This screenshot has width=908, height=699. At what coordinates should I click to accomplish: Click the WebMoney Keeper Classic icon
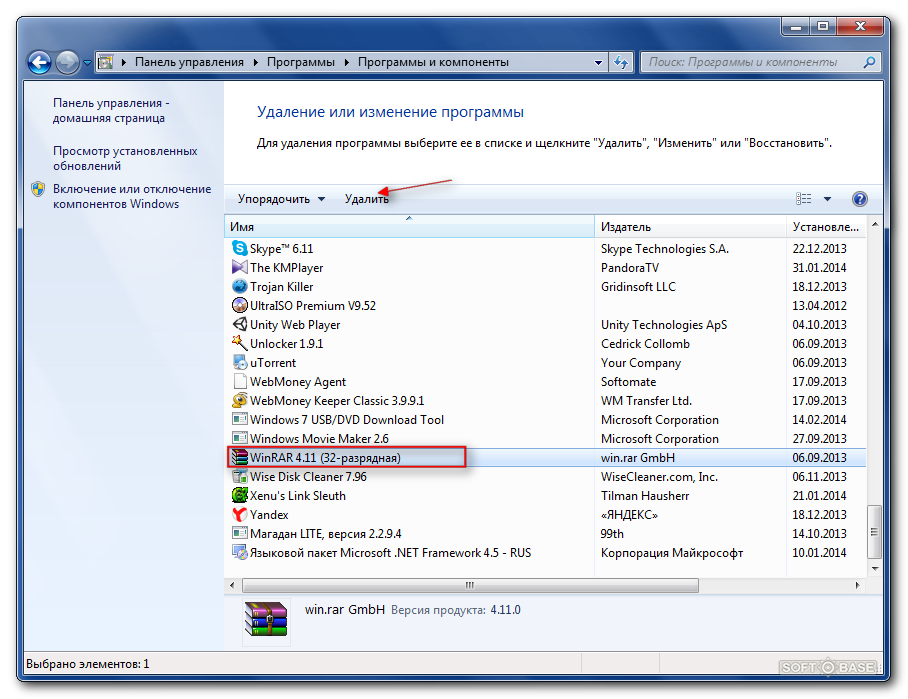[239, 401]
